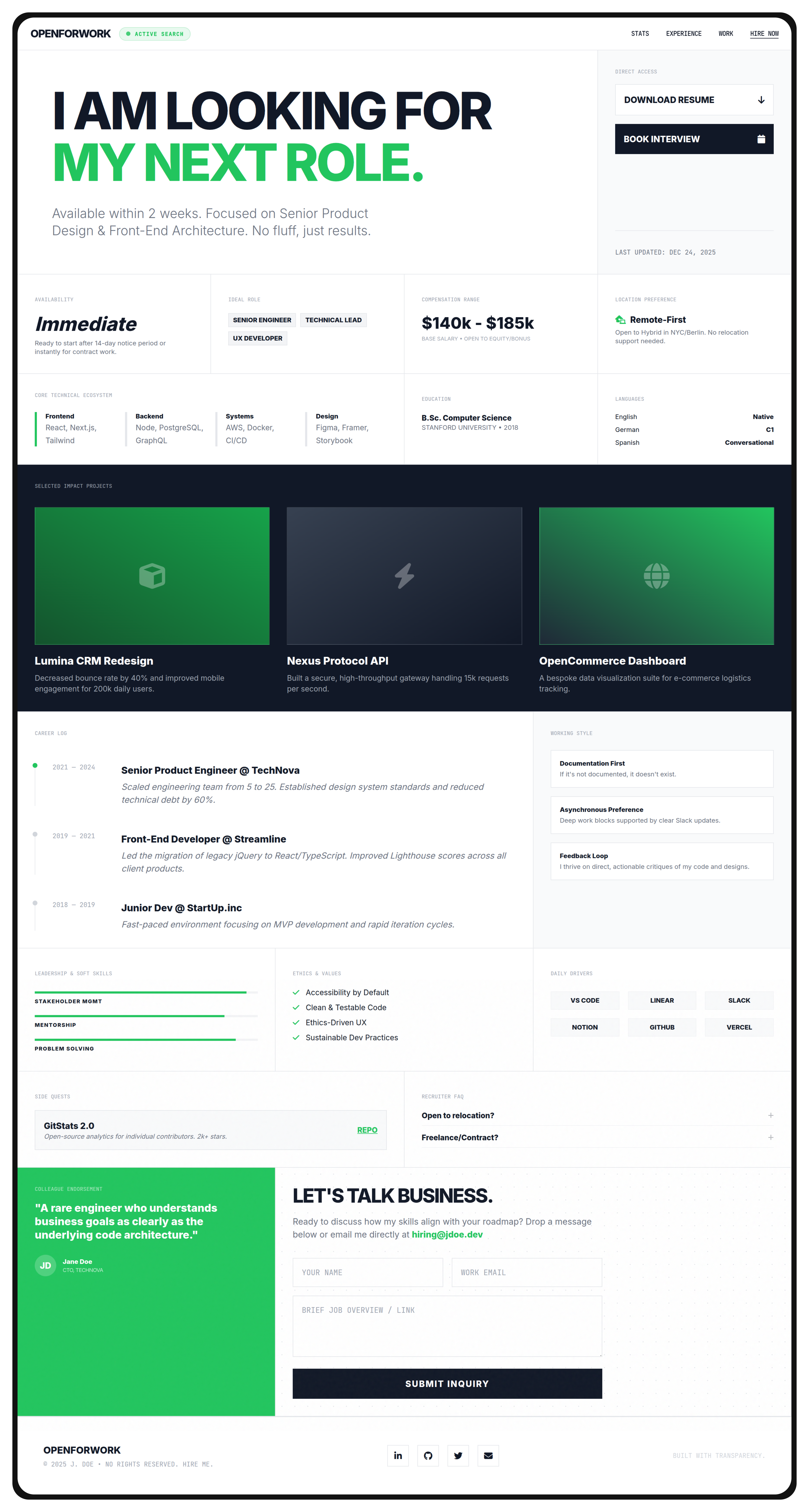Open the GitStats 2.0 REPO link
This screenshot has width=809, height=1512.
[x=367, y=1130]
